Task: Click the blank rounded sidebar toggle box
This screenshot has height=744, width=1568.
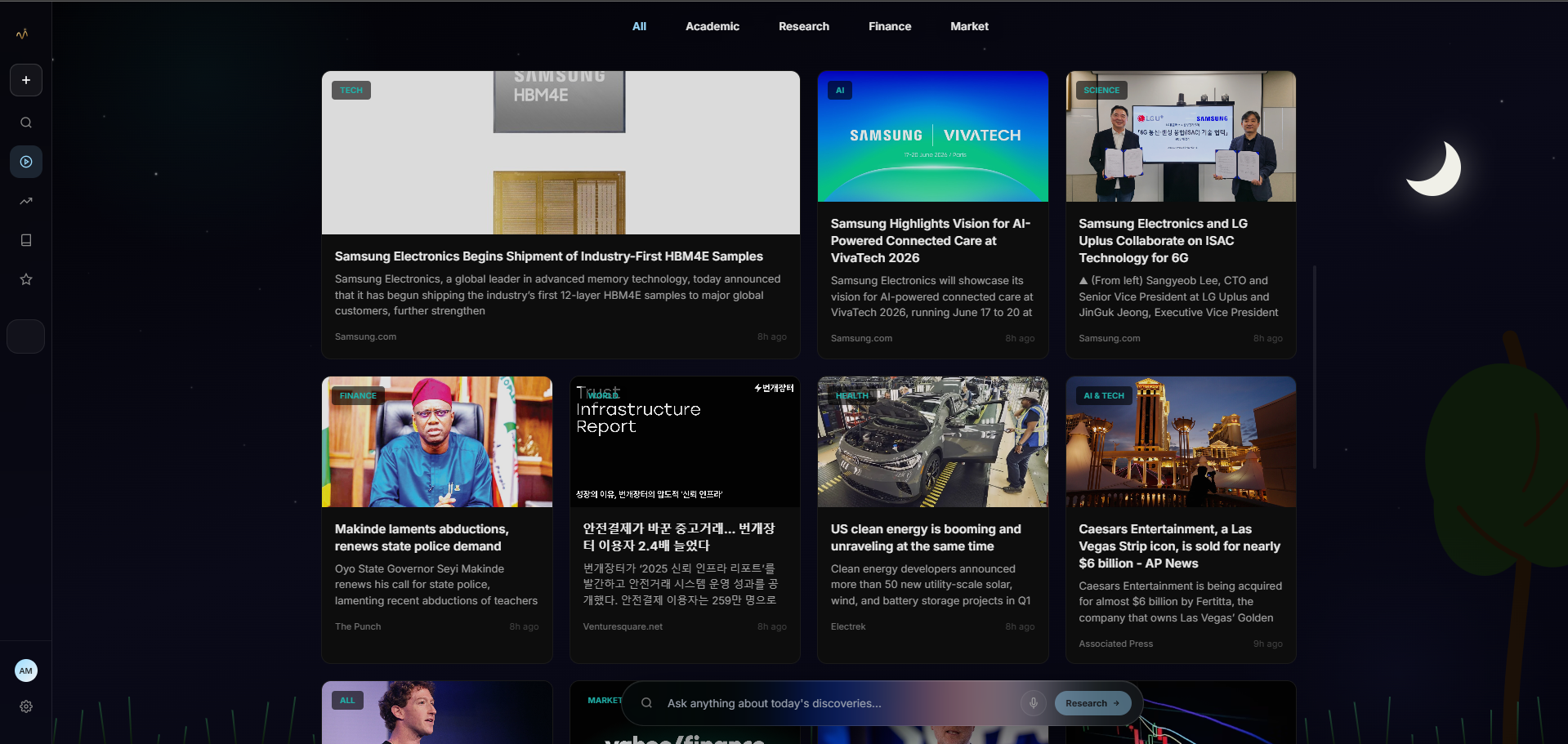Action: 26,336
